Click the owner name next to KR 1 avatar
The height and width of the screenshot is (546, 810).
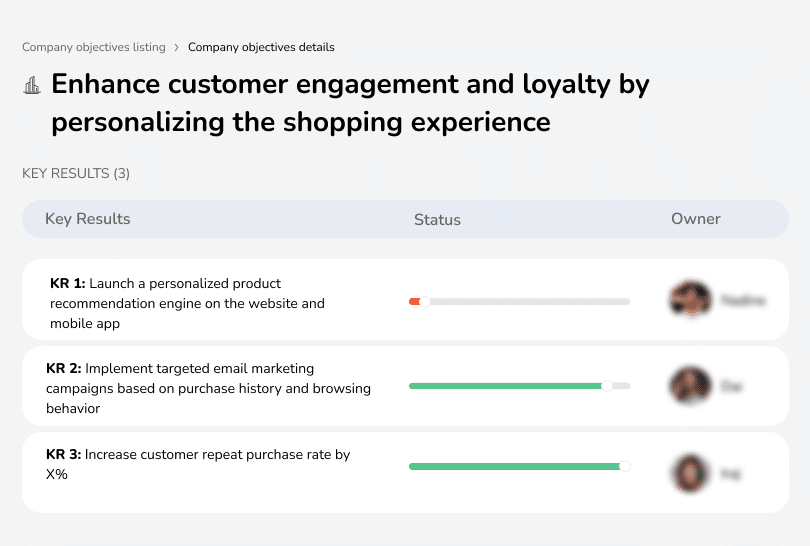[x=743, y=300]
